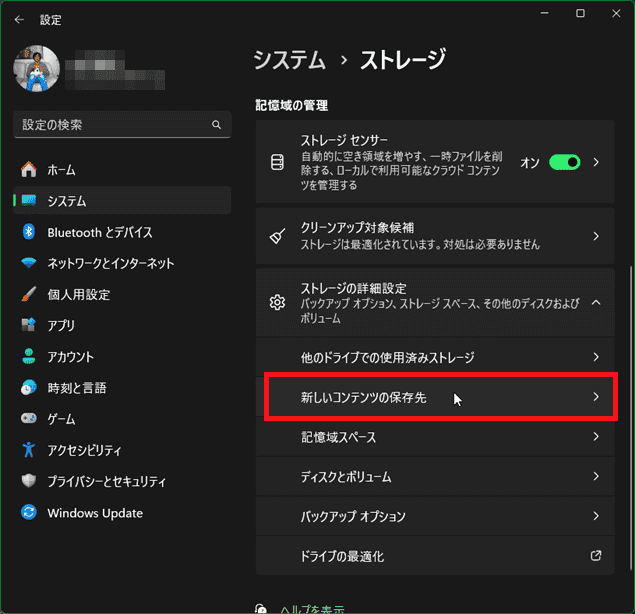The height and width of the screenshot is (614, 635).
Task: Open ドライブの最適化 external link
Action: pyautogui.click(x=596, y=556)
